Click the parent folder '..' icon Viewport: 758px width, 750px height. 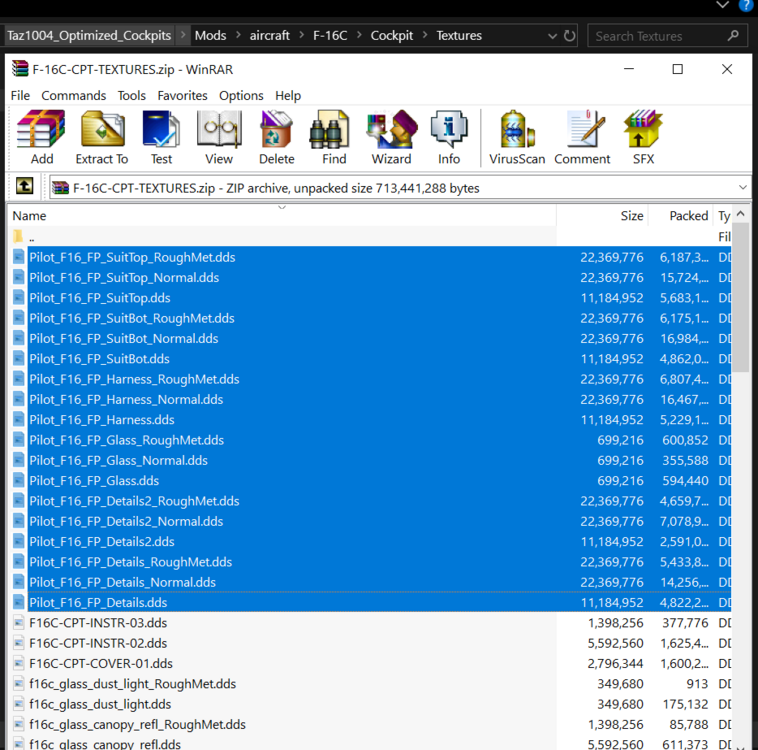[18, 236]
